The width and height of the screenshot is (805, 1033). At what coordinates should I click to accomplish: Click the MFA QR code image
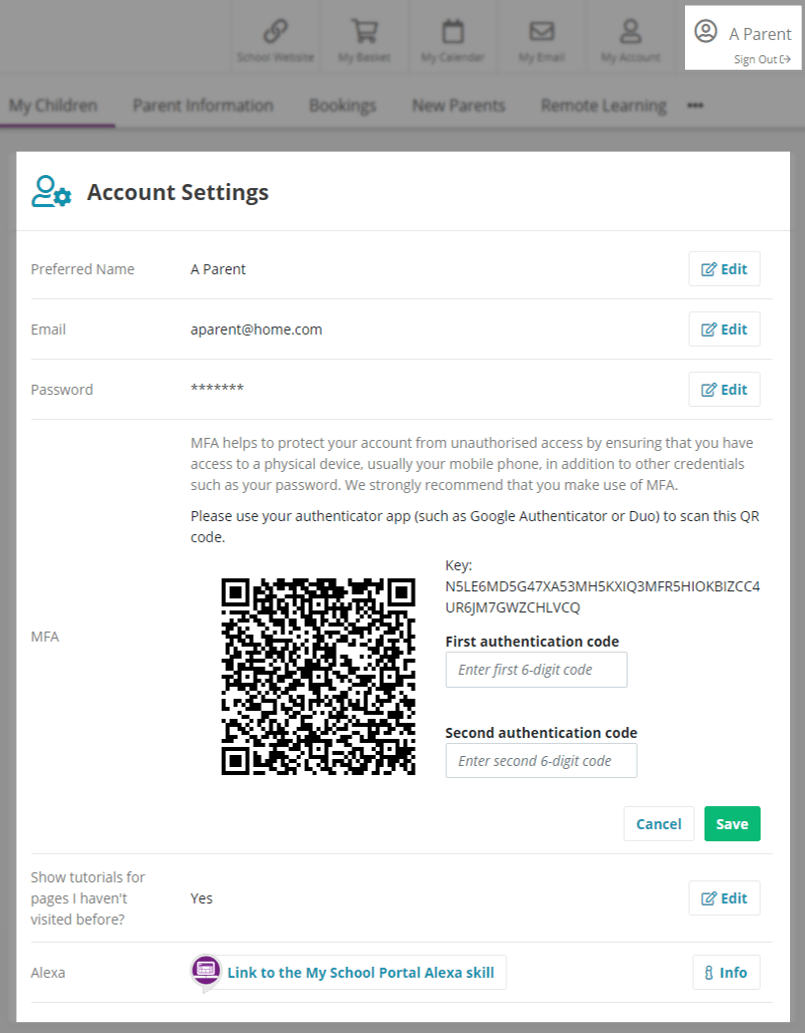point(318,676)
